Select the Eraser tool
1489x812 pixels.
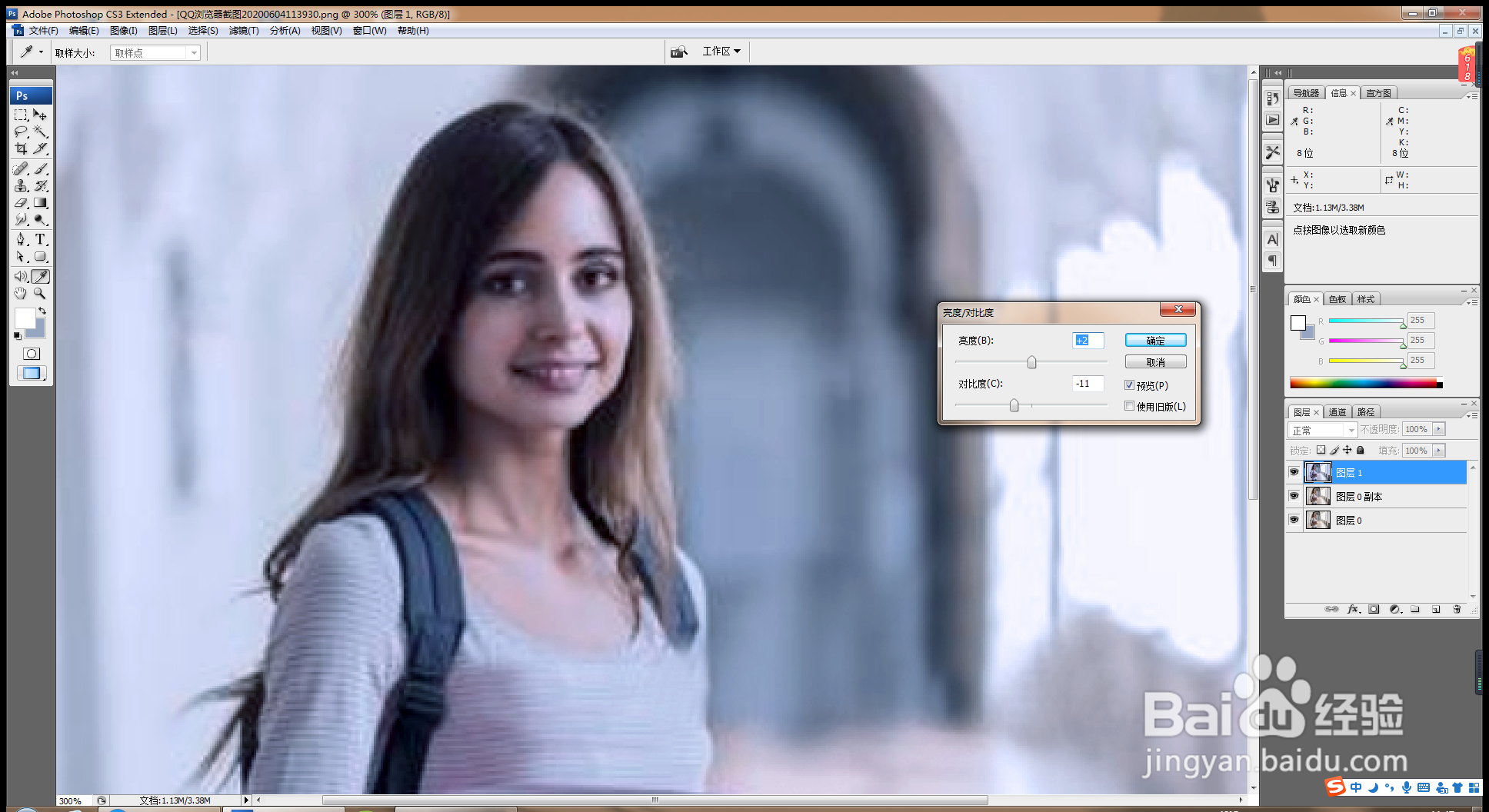point(22,203)
